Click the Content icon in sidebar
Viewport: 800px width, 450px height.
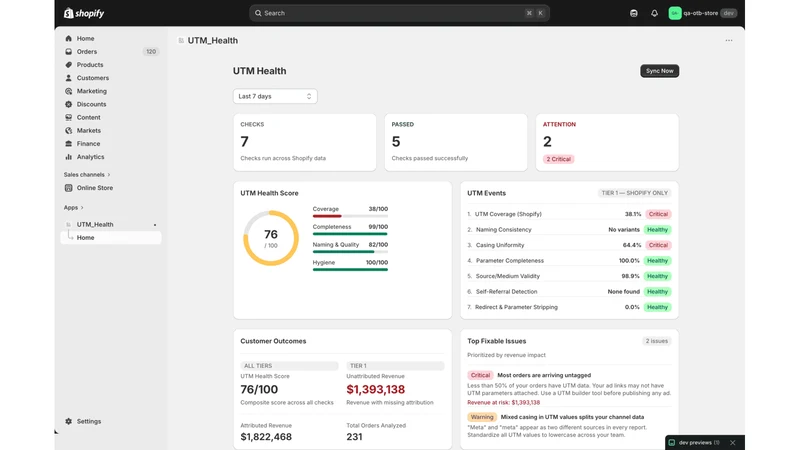[x=68, y=117]
